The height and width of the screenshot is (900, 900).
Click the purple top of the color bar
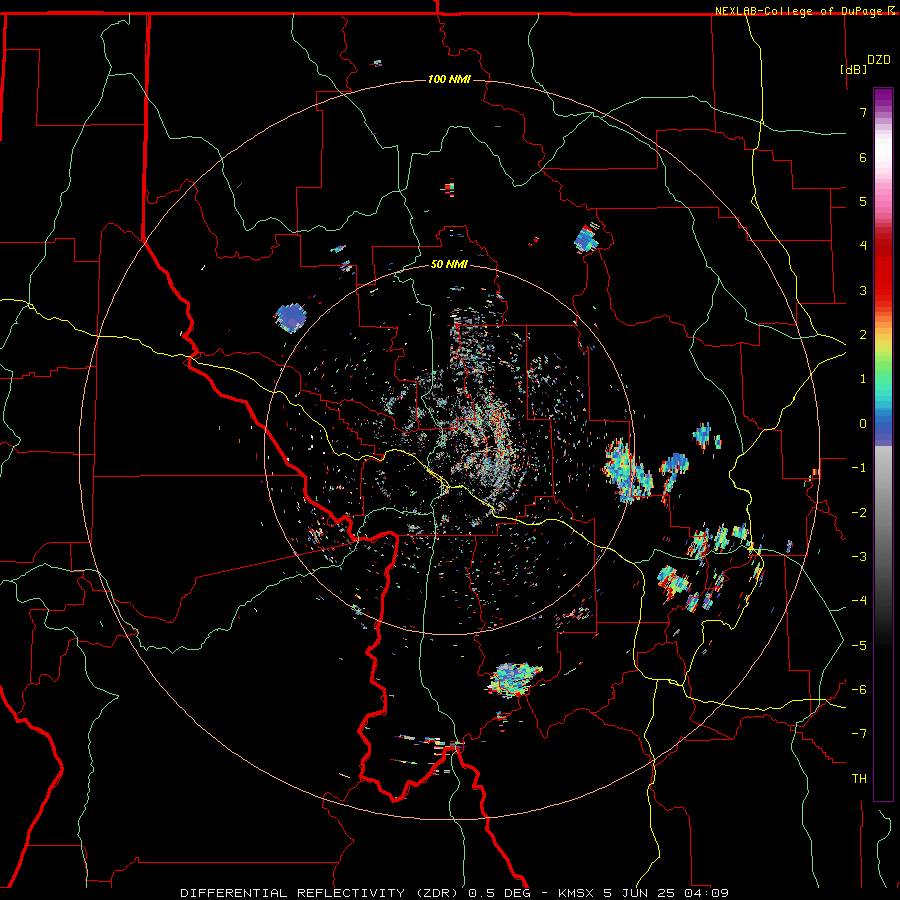(x=883, y=99)
